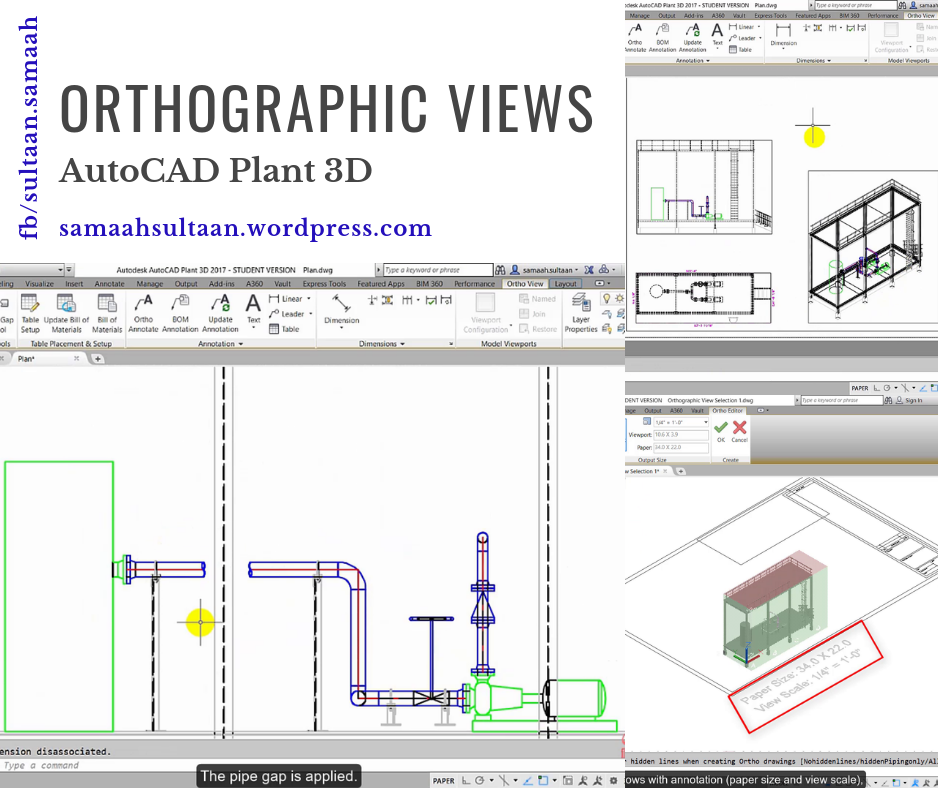The width and height of the screenshot is (940, 788).
Task: Click the binoculars icon beside Sign In
Action: coord(888,400)
